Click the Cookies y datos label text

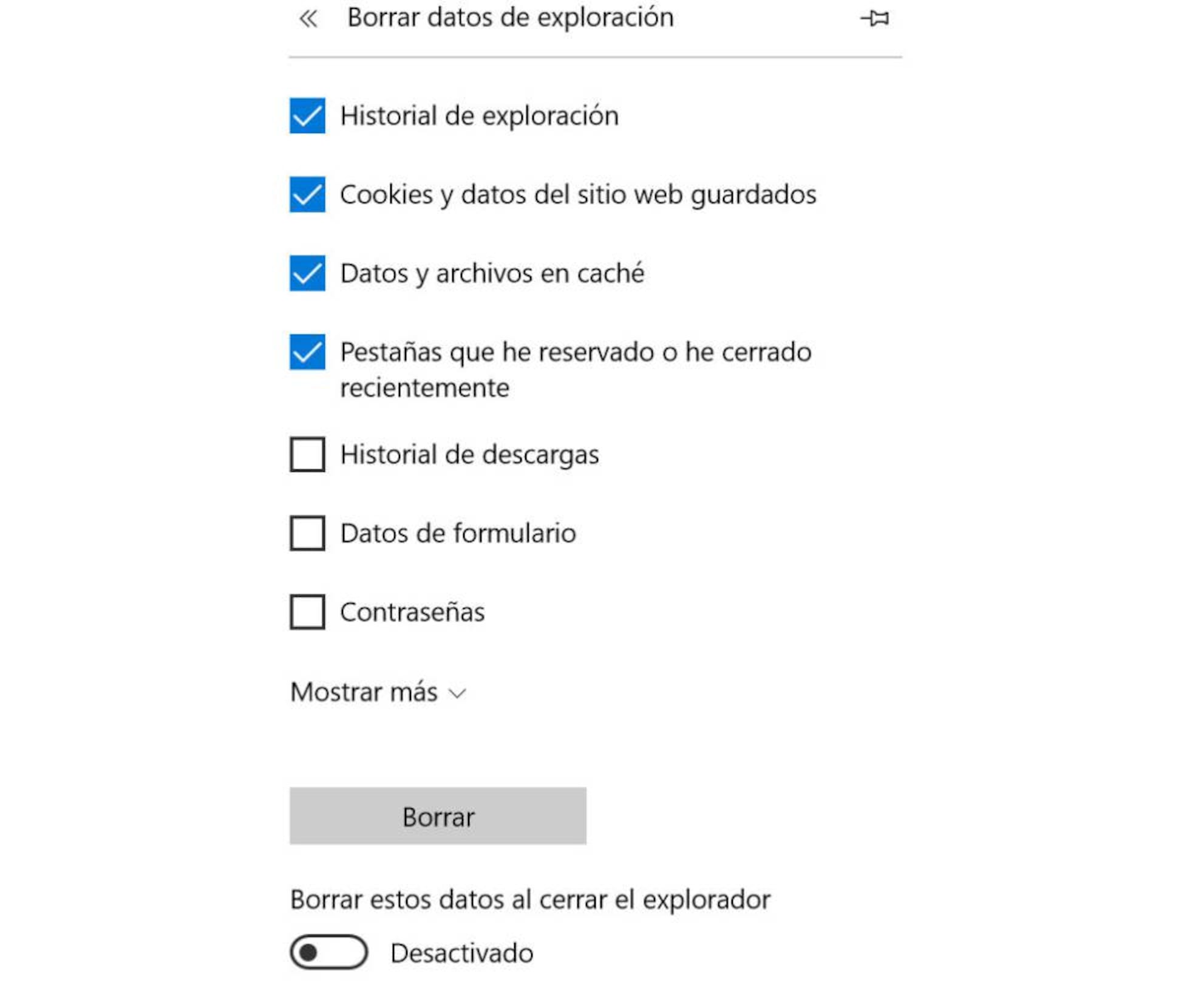click(577, 194)
